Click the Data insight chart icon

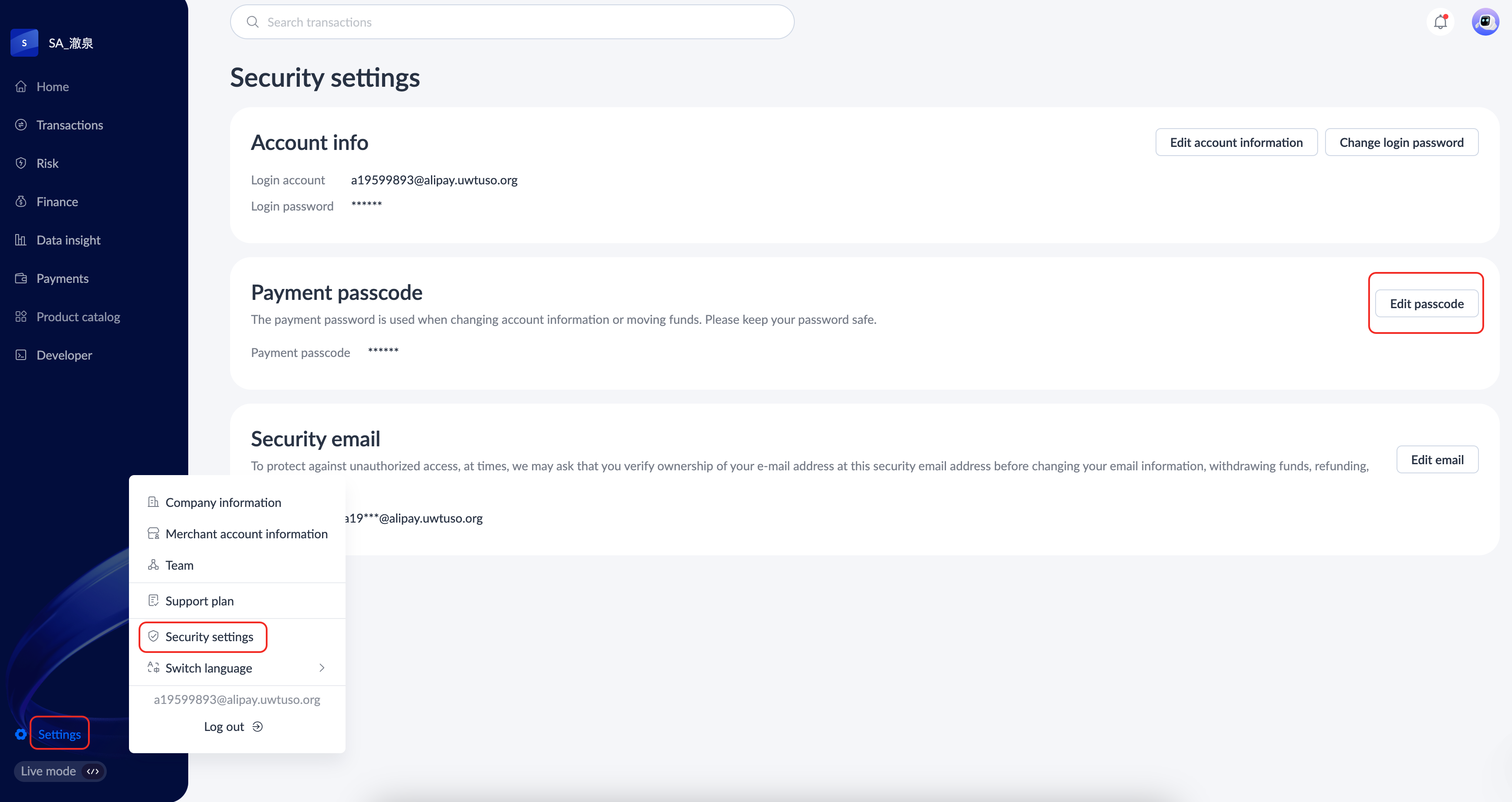(x=21, y=240)
